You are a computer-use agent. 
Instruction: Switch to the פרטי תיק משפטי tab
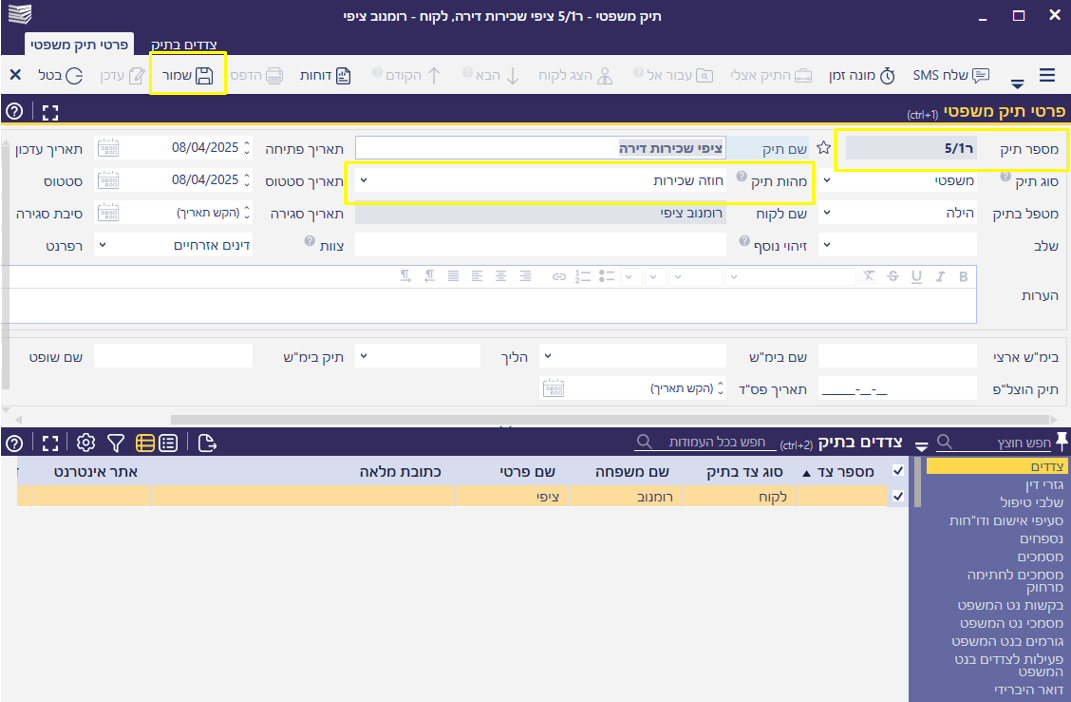coord(79,44)
